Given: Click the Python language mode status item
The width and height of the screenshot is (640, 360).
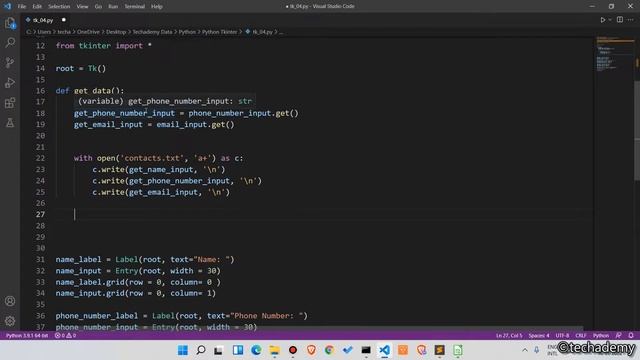Looking at the screenshot, I should [x=601, y=336].
